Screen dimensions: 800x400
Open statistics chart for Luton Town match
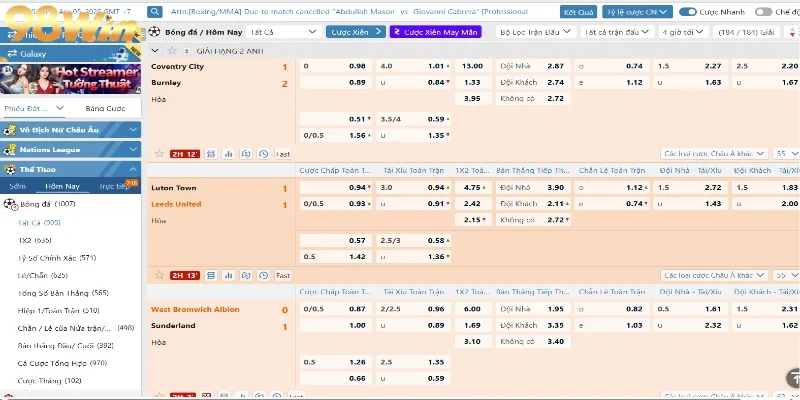229,275
